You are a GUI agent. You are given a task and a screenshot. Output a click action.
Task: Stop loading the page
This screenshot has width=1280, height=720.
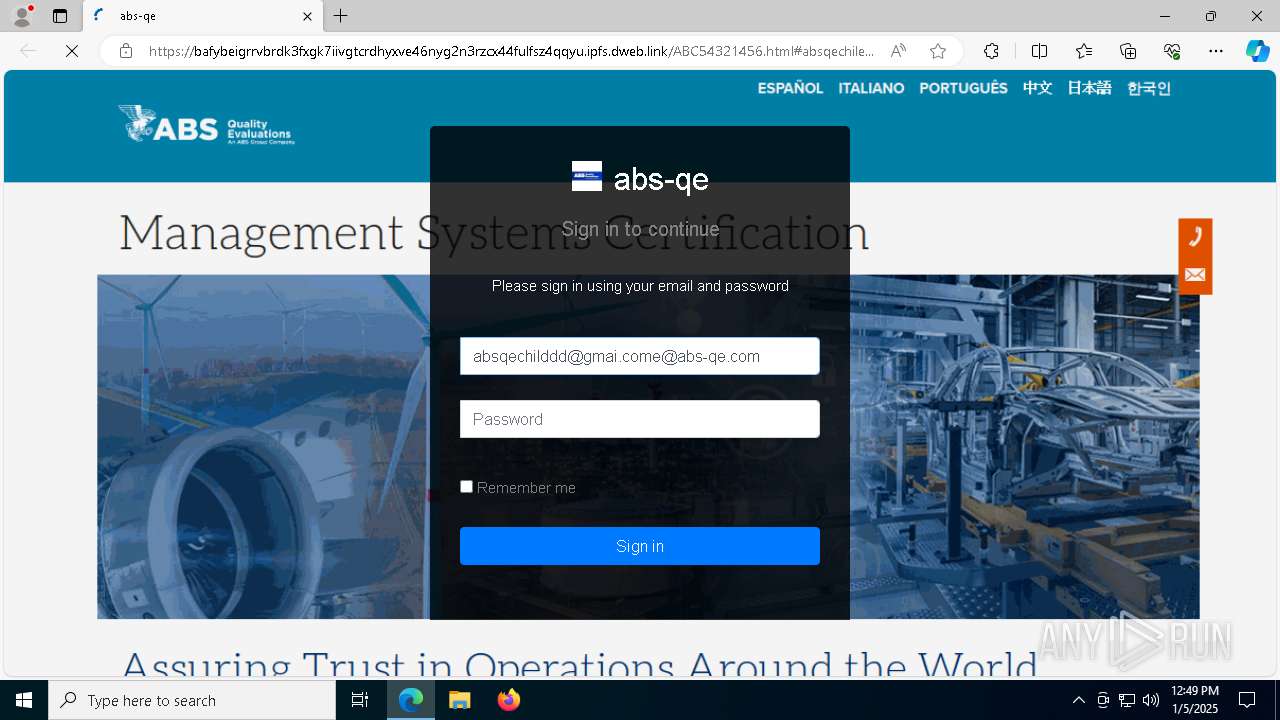tap(72, 51)
